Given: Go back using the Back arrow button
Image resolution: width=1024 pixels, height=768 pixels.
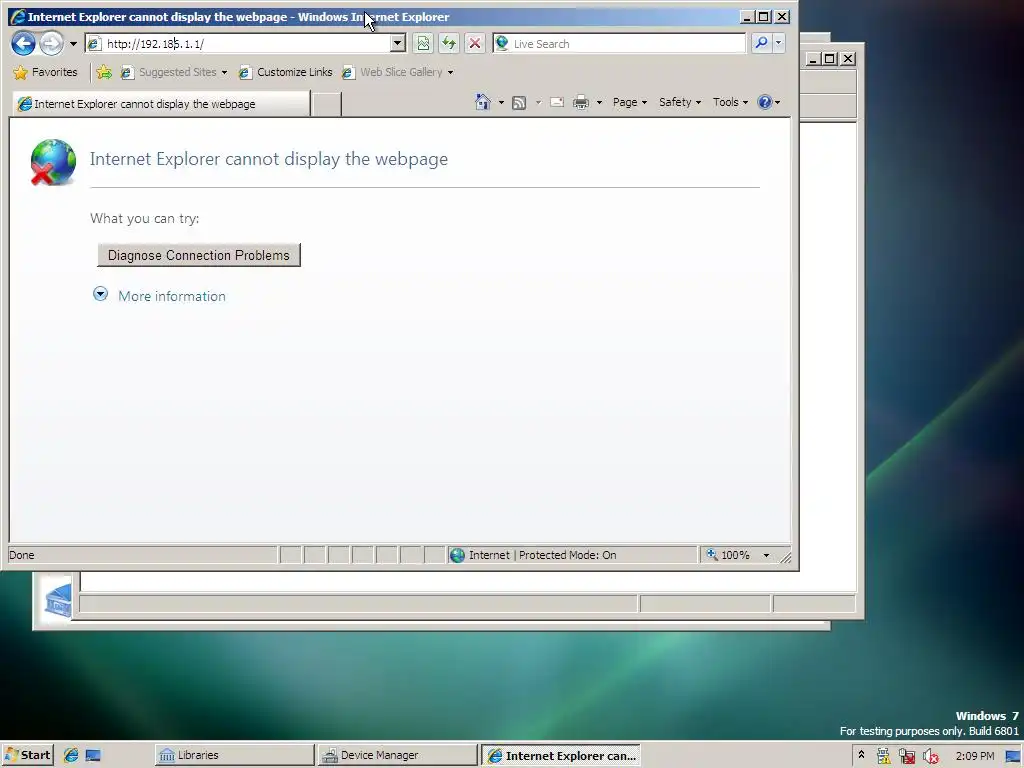Looking at the screenshot, I should pyautogui.click(x=23, y=44).
